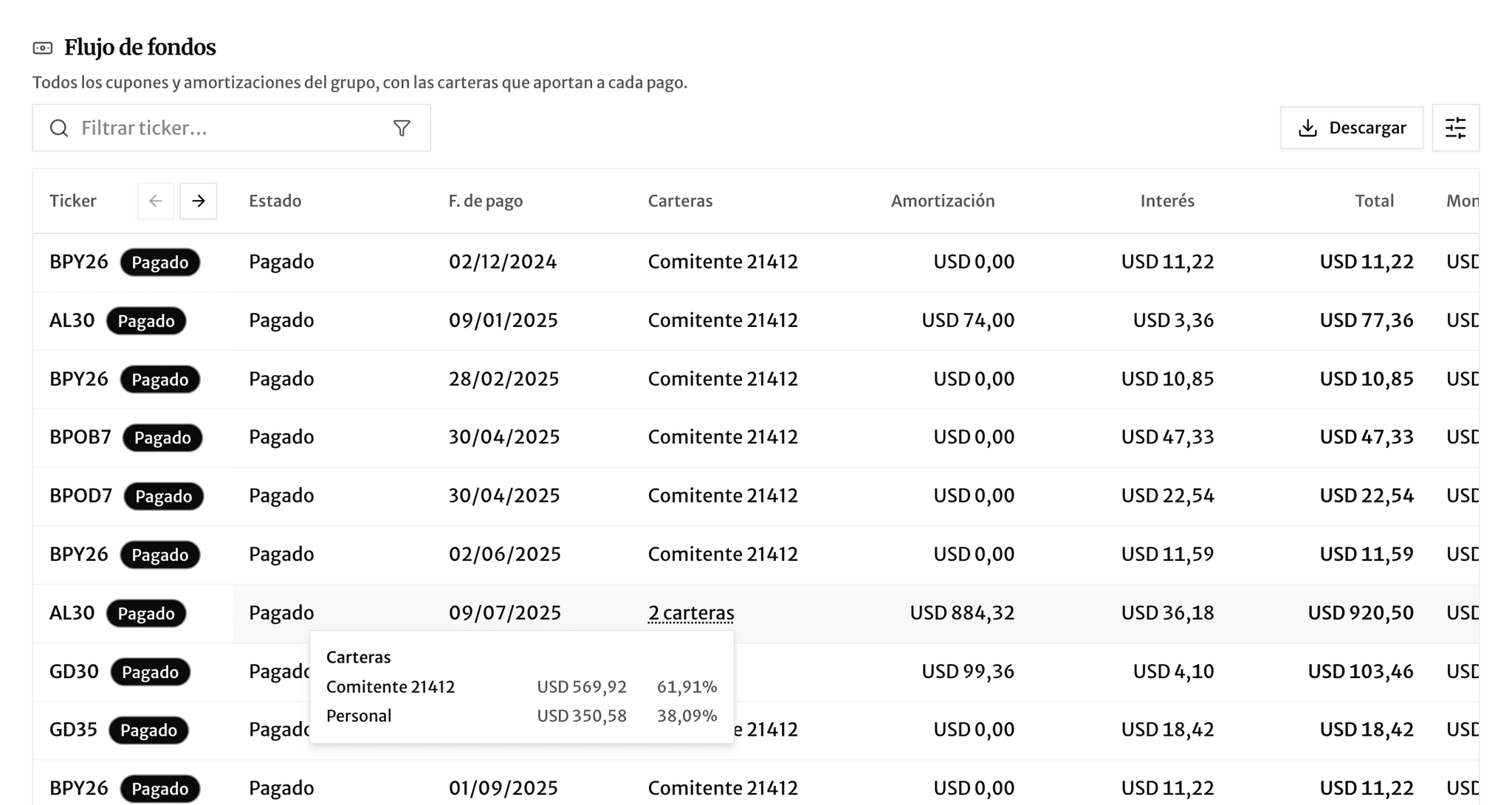Select BPY26 ticker dated 02/12/2024

[79, 262]
